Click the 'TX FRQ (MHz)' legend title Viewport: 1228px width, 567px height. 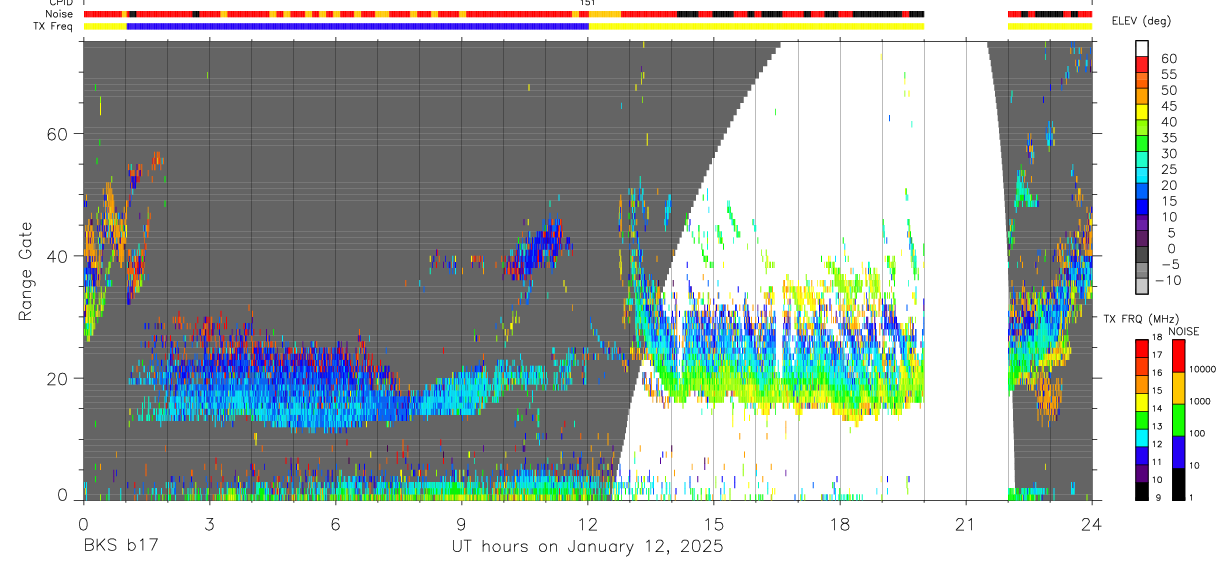pos(1140,318)
